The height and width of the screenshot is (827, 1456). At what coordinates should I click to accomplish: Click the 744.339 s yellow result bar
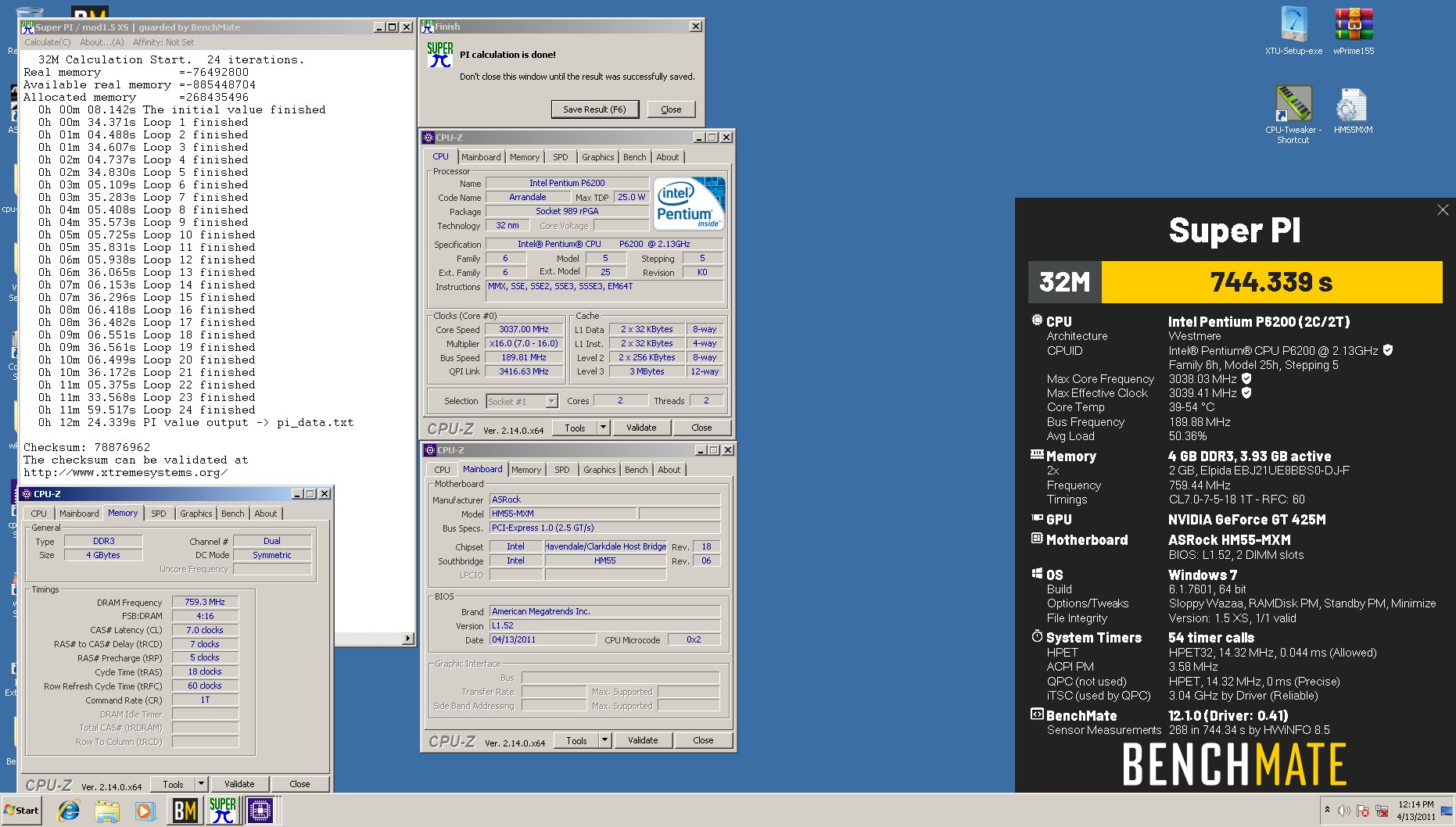tap(1271, 281)
